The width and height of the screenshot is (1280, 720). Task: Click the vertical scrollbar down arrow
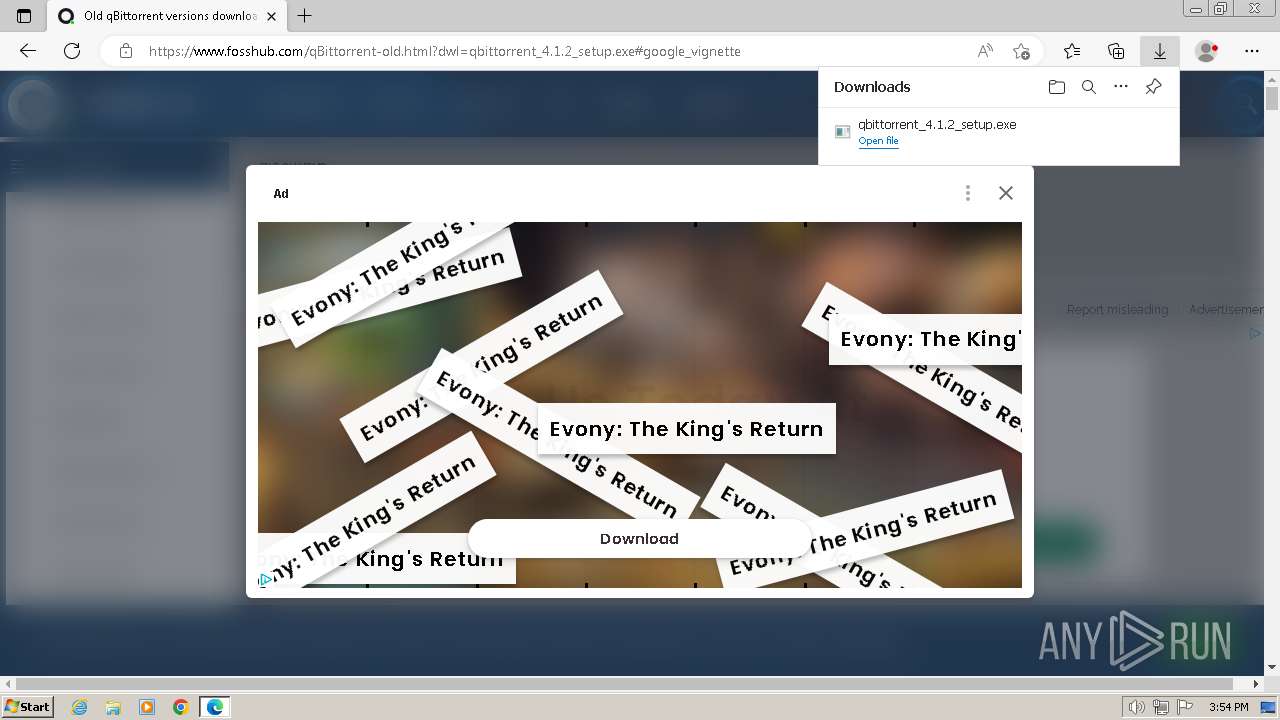click(1272, 667)
